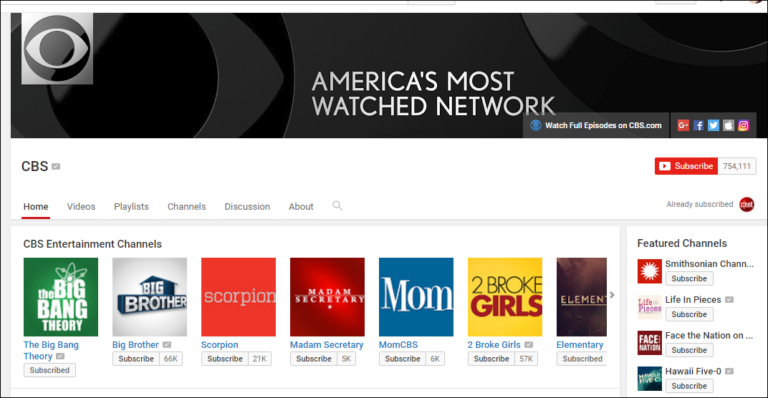The width and height of the screenshot is (768, 398).
Task: Click Subscribed button under Elementary
Action: click(581, 359)
